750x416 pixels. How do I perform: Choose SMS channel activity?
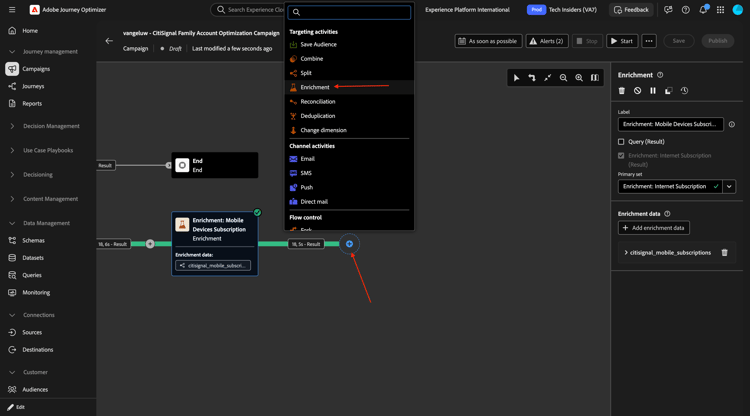[349, 173]
